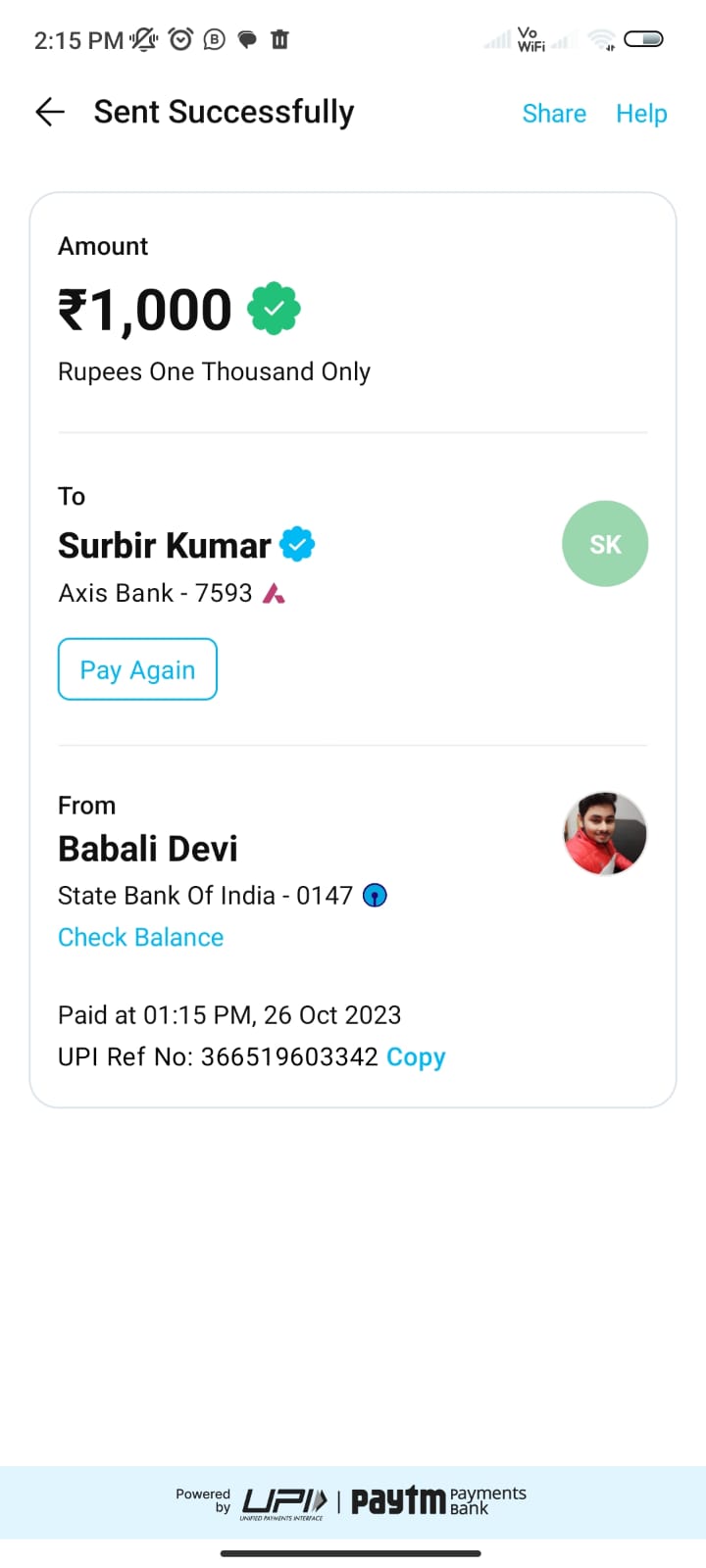Check Balance for State Bank account
This screenshot has height=1568, width=706.
click(x=140, y=937)
